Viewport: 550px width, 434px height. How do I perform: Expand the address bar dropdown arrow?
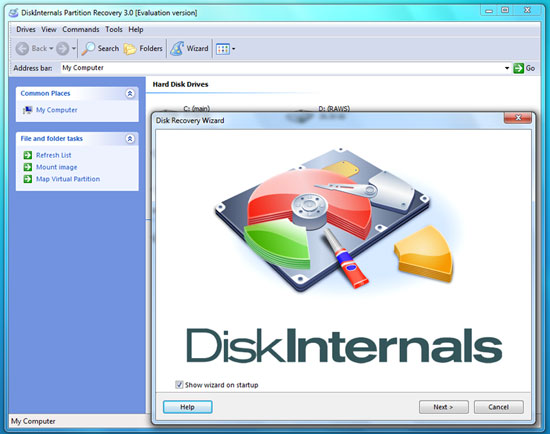tap(507, 68)
